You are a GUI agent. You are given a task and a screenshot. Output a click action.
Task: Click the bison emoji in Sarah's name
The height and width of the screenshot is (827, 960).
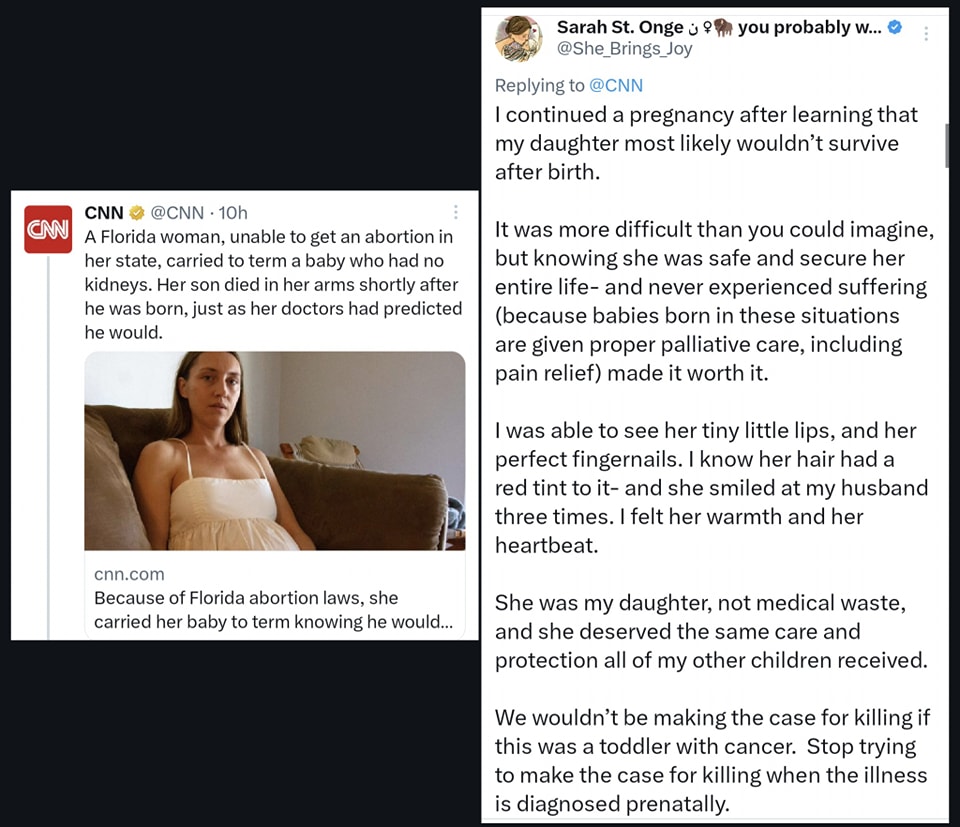click(x=723, y=27)
